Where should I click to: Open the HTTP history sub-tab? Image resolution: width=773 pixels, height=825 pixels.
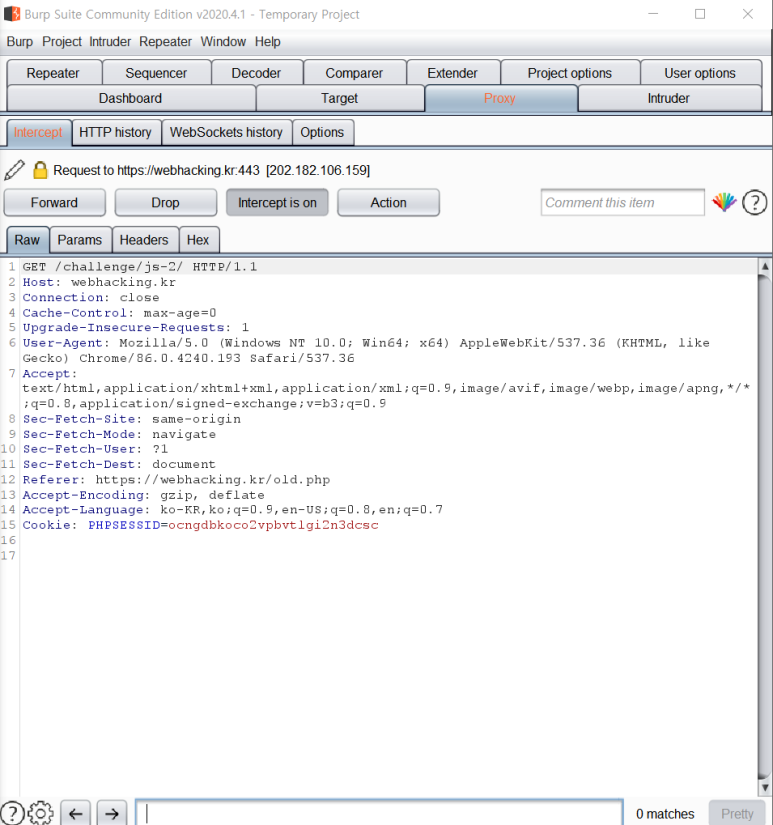(115, 132)
